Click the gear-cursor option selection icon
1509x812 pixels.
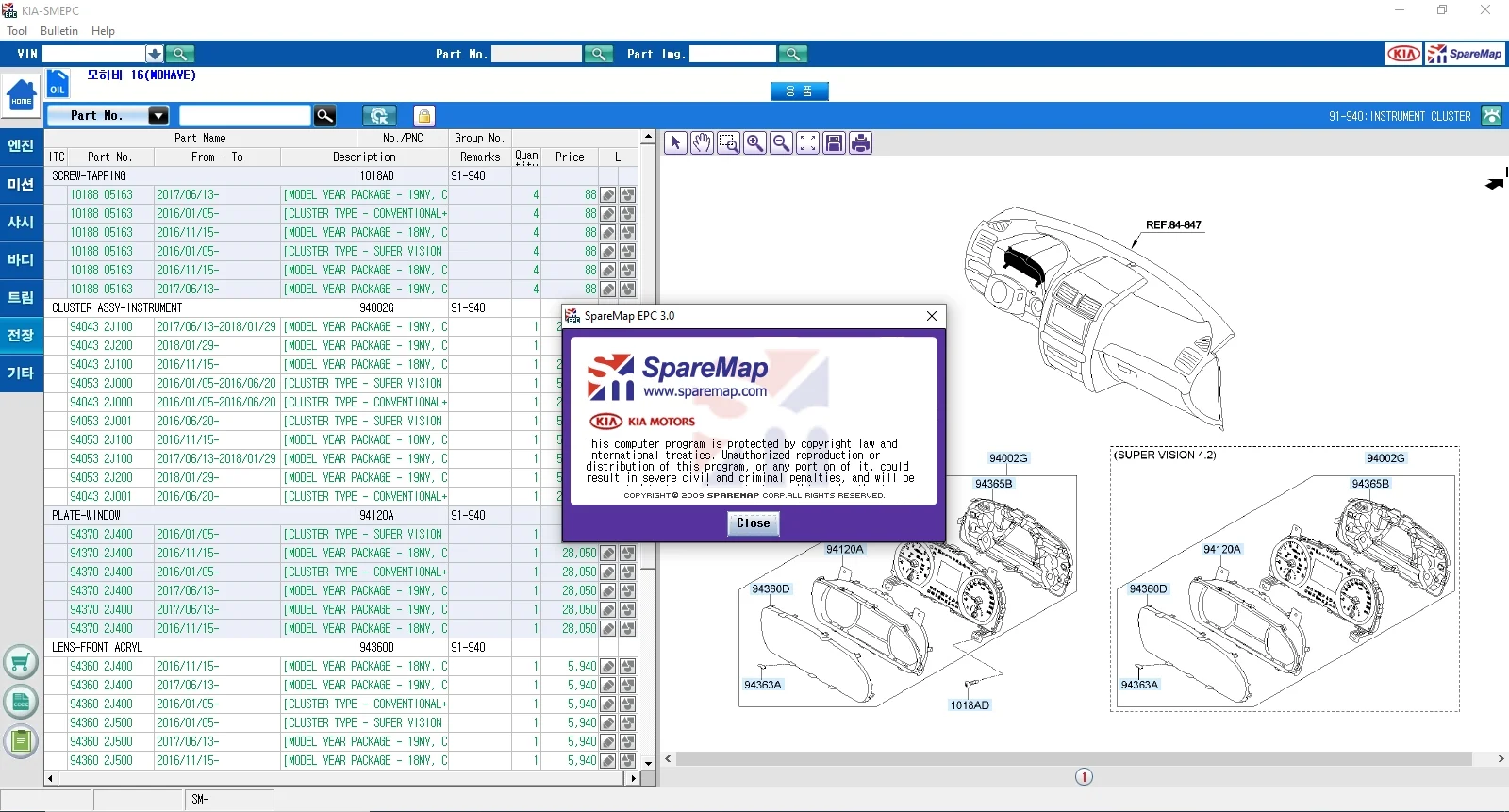pyautogui.click(x=379, y=115)
